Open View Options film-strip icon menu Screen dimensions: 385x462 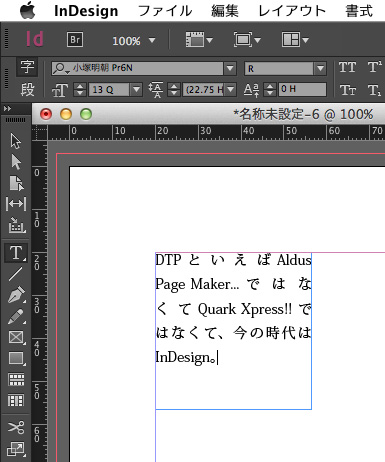[x=199, y=40]
